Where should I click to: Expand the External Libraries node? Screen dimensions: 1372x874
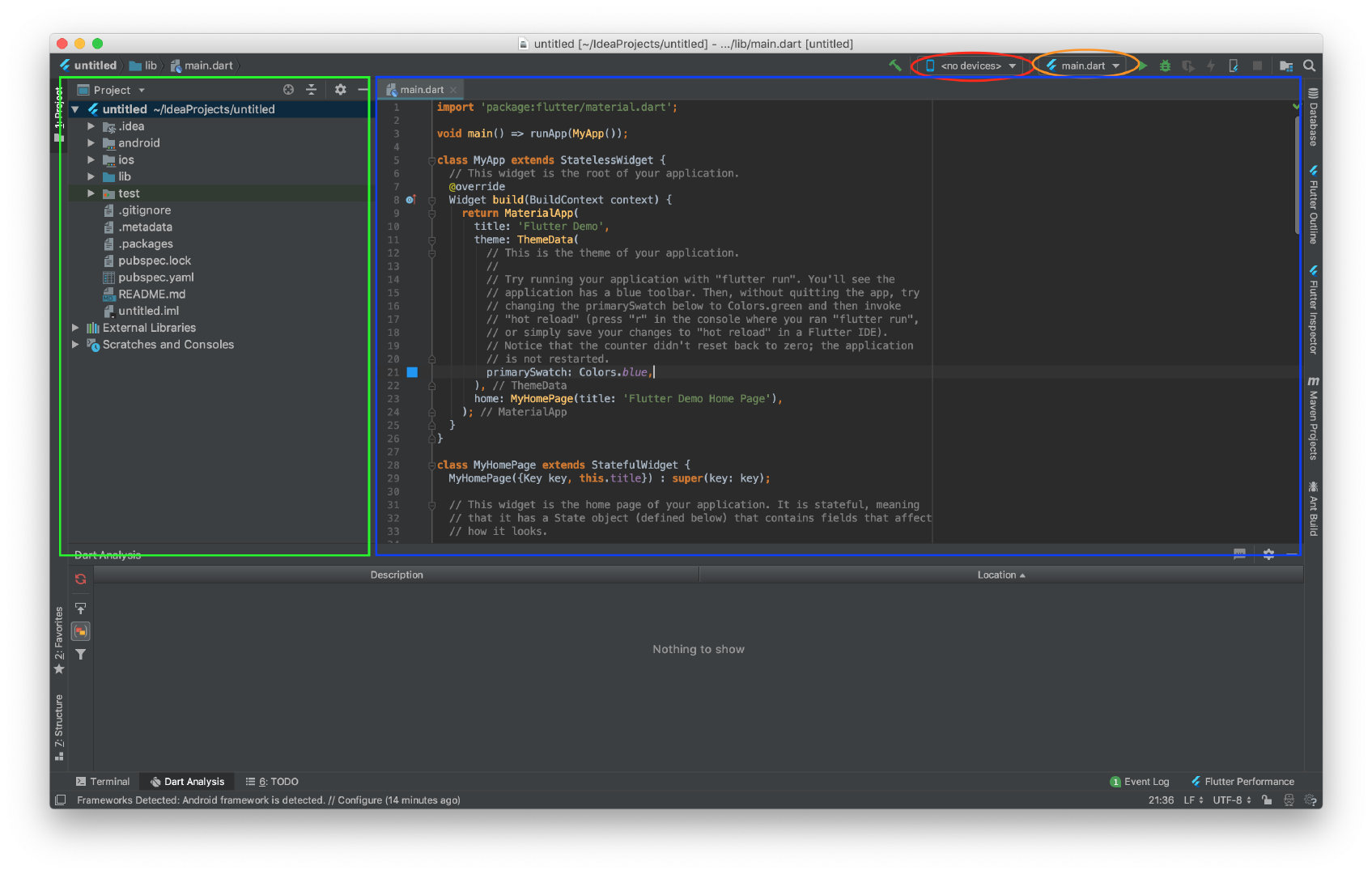[x=75, y=328]
